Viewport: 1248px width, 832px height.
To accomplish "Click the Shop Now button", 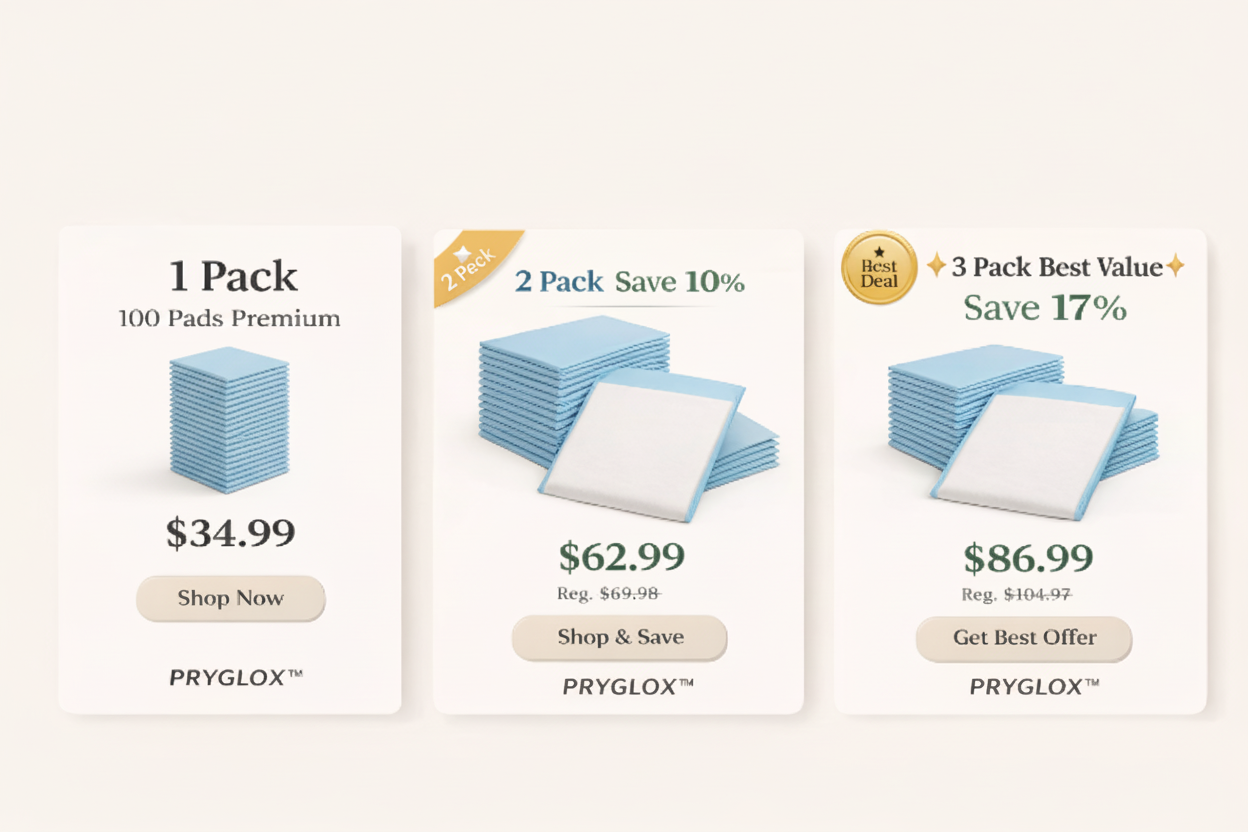I will 231,598.
